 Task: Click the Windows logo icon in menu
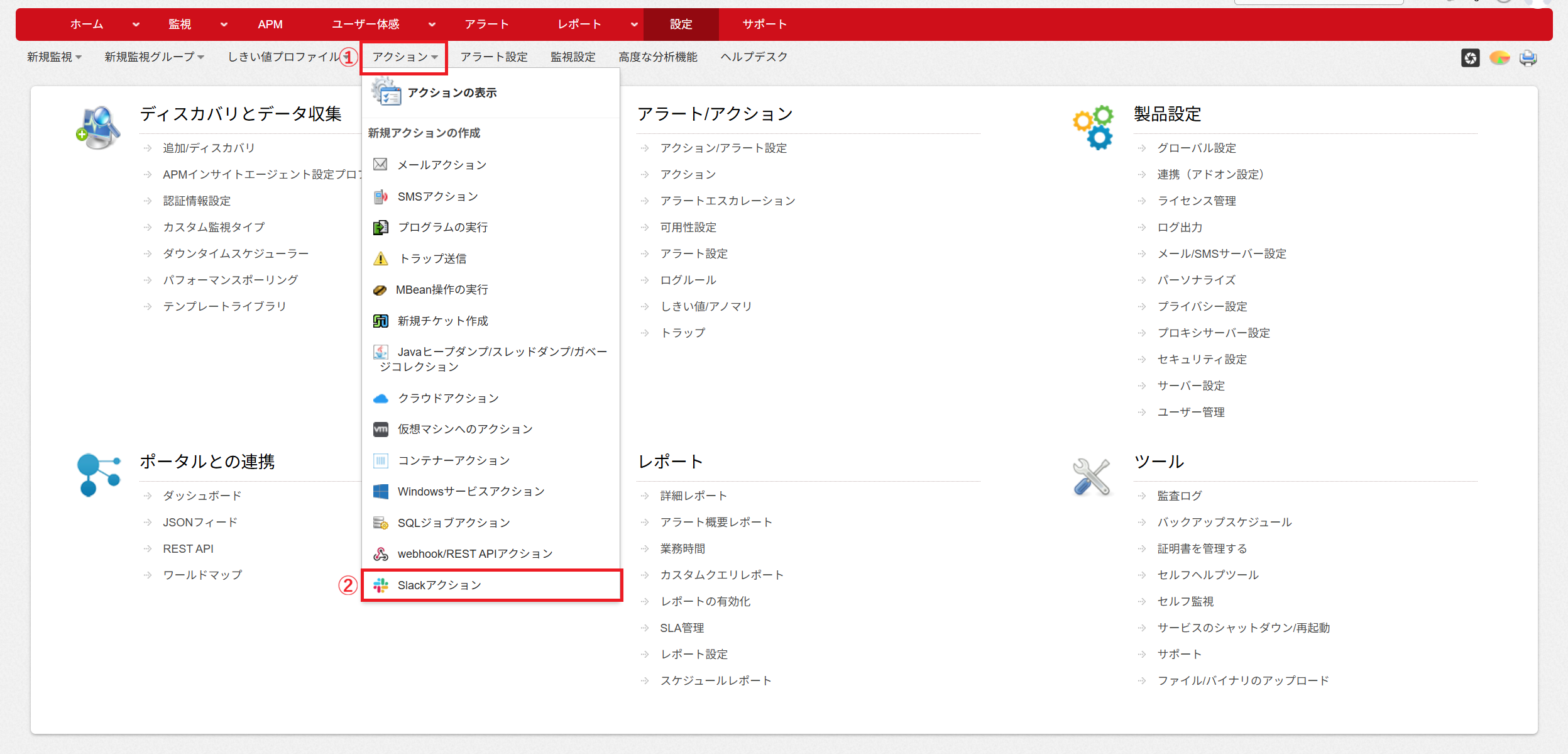click(x=380, y=492)
